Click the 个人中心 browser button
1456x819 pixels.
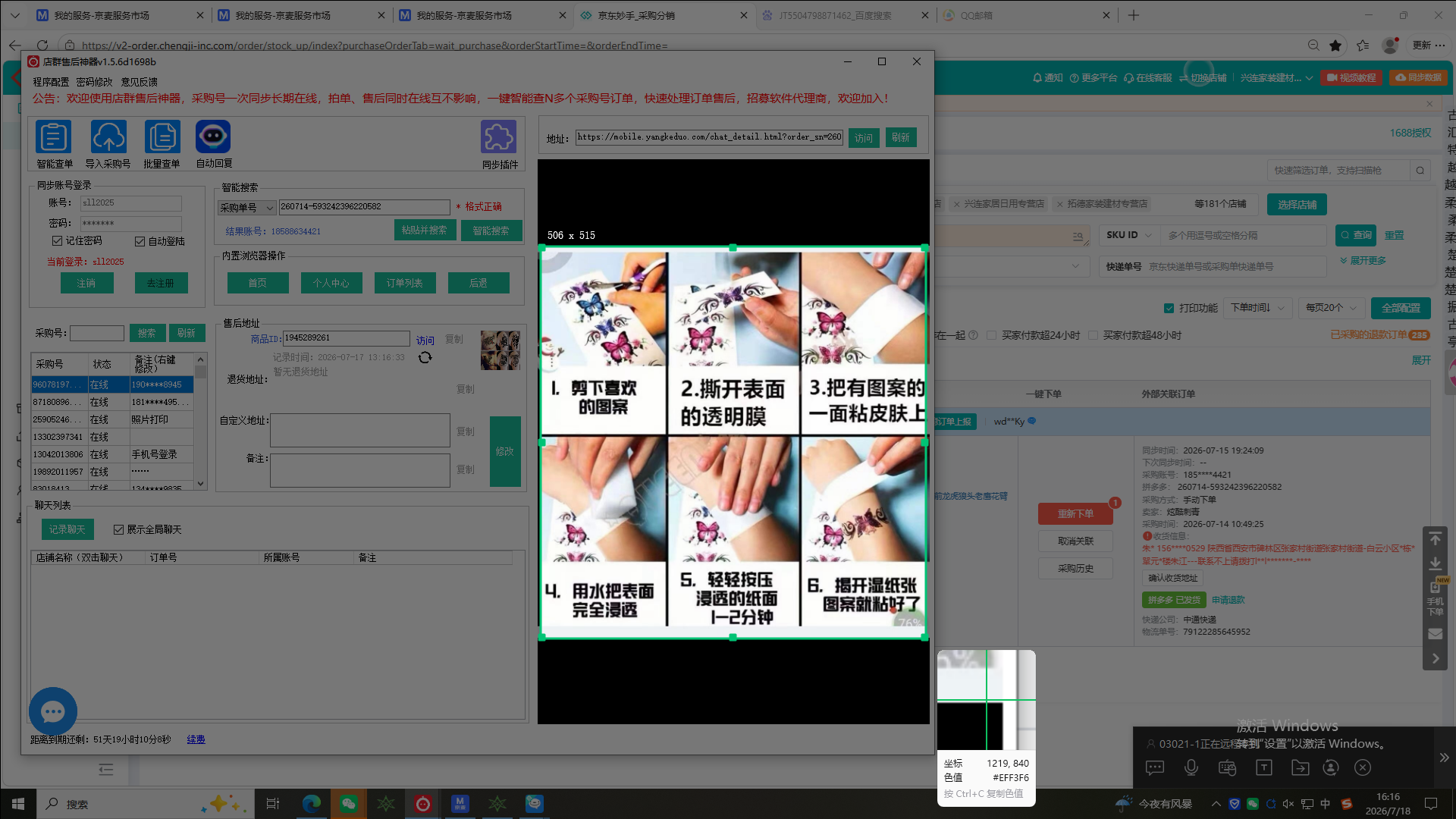pyautogui.click(x=331, y=283)
